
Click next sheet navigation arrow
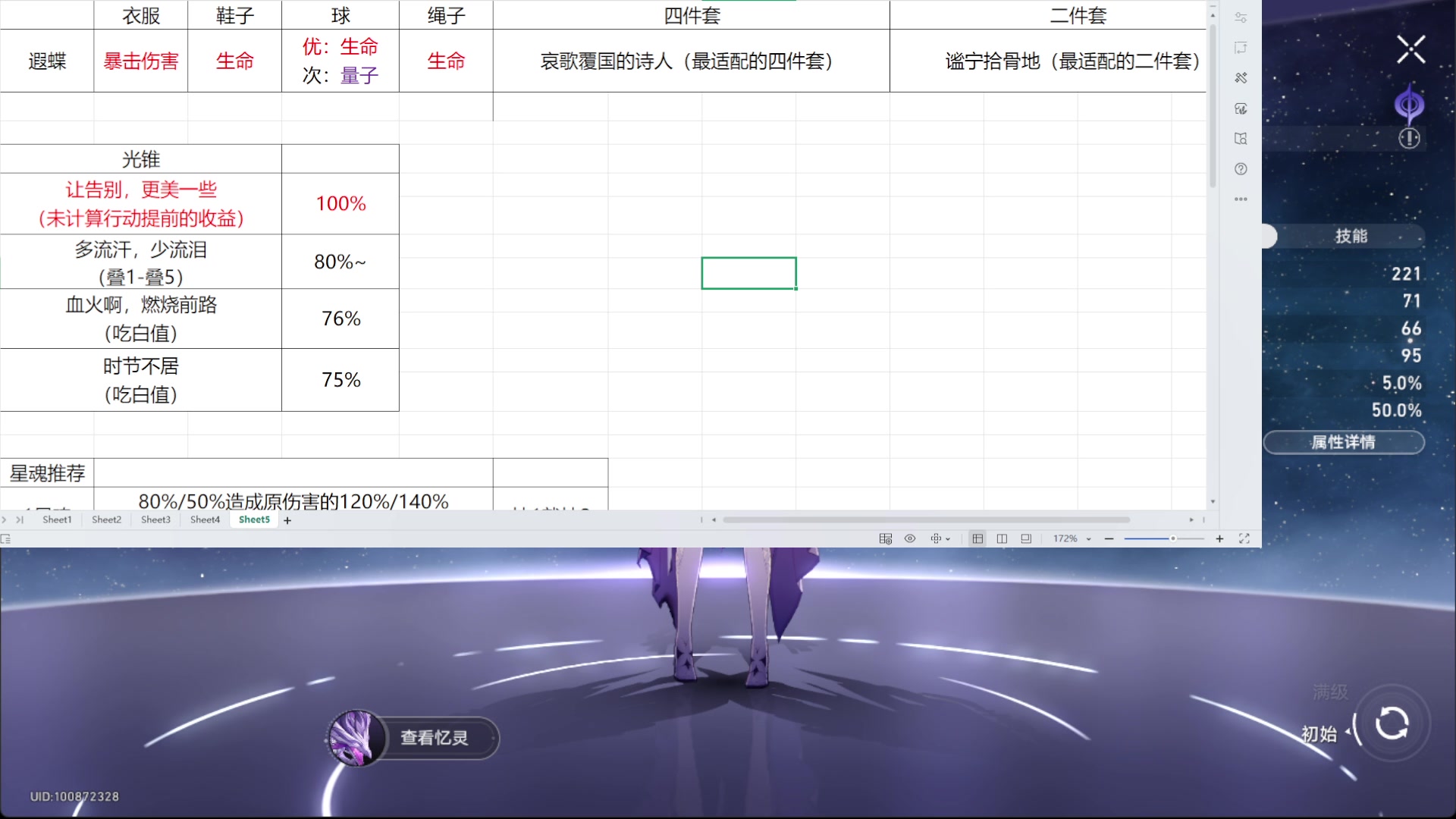pos(5,519)
